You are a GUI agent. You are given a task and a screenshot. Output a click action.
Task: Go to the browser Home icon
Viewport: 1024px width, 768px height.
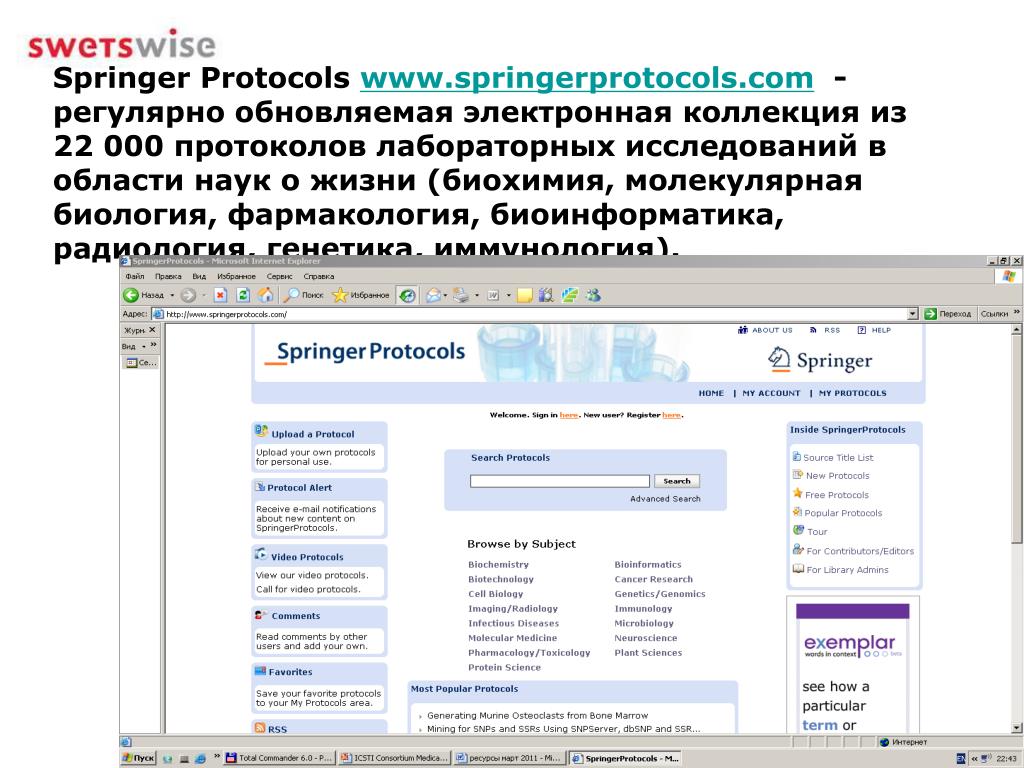pos(266,295)
